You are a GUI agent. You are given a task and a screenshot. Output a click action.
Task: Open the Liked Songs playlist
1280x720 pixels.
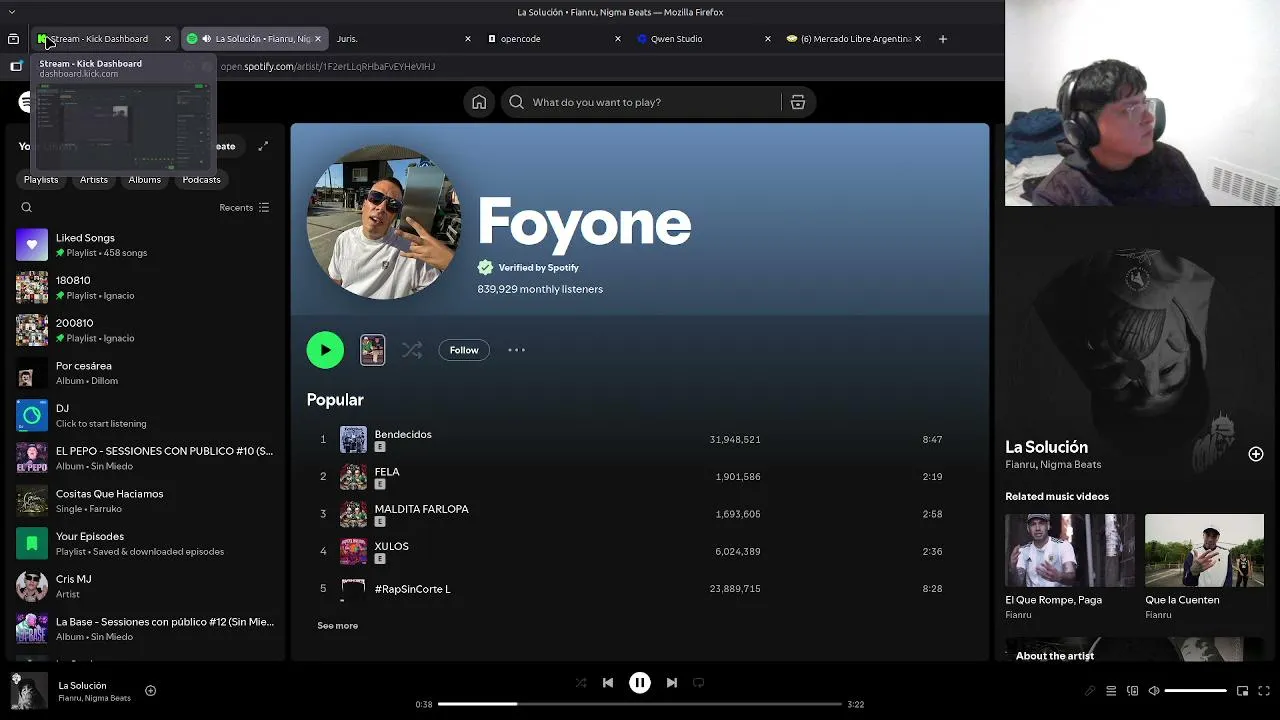coord(145,245)
